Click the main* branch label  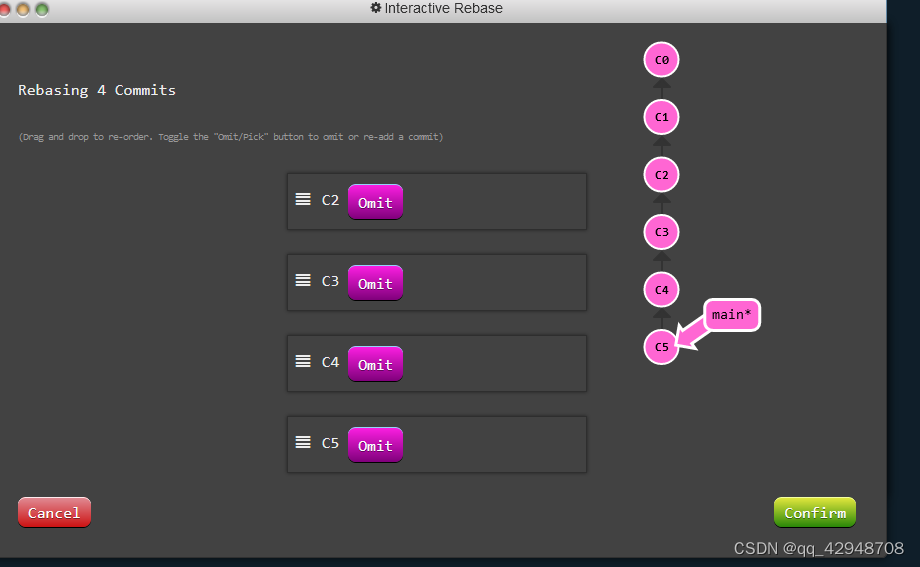(732, 315)
